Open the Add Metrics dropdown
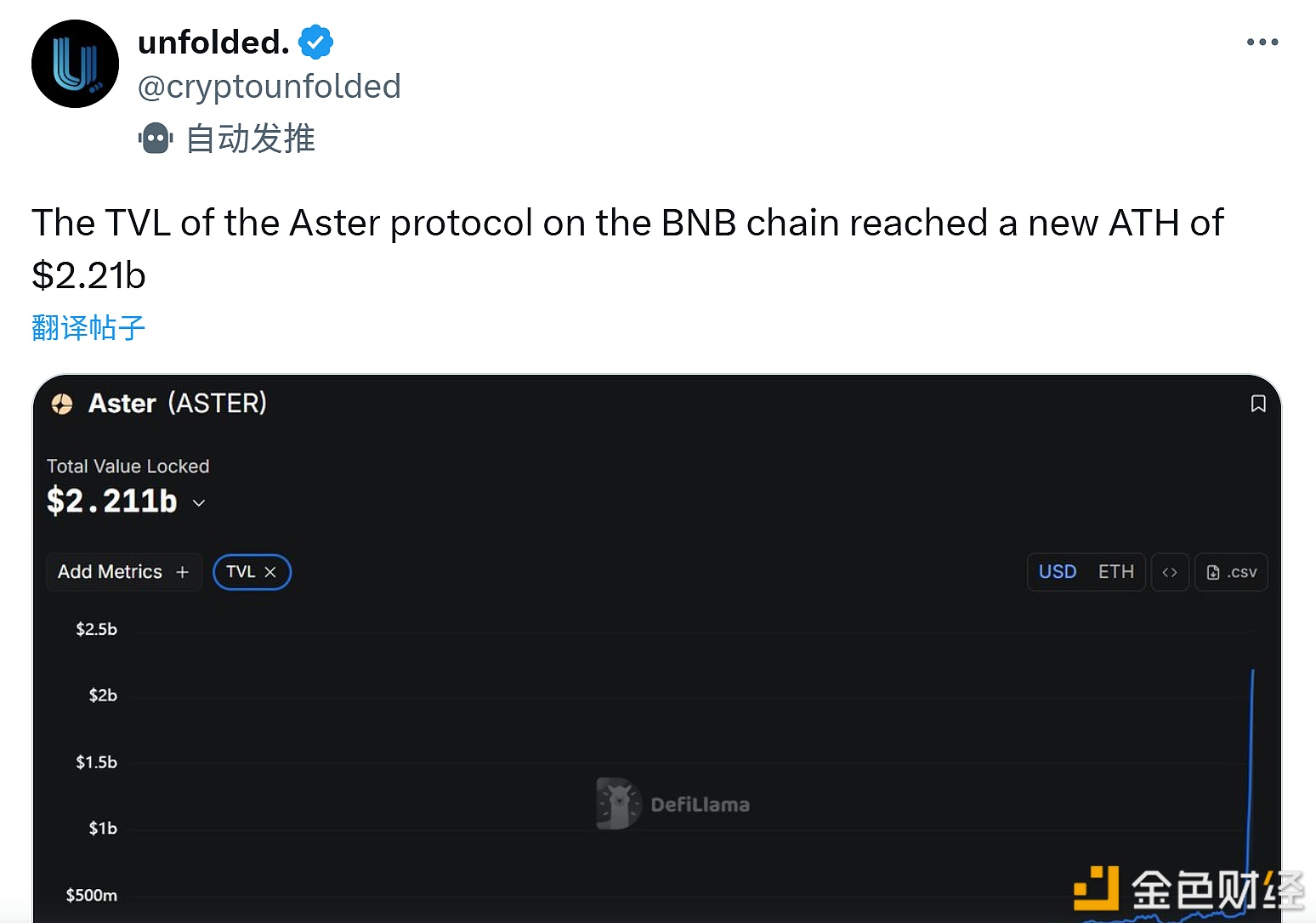 click(x=123, y=572)
